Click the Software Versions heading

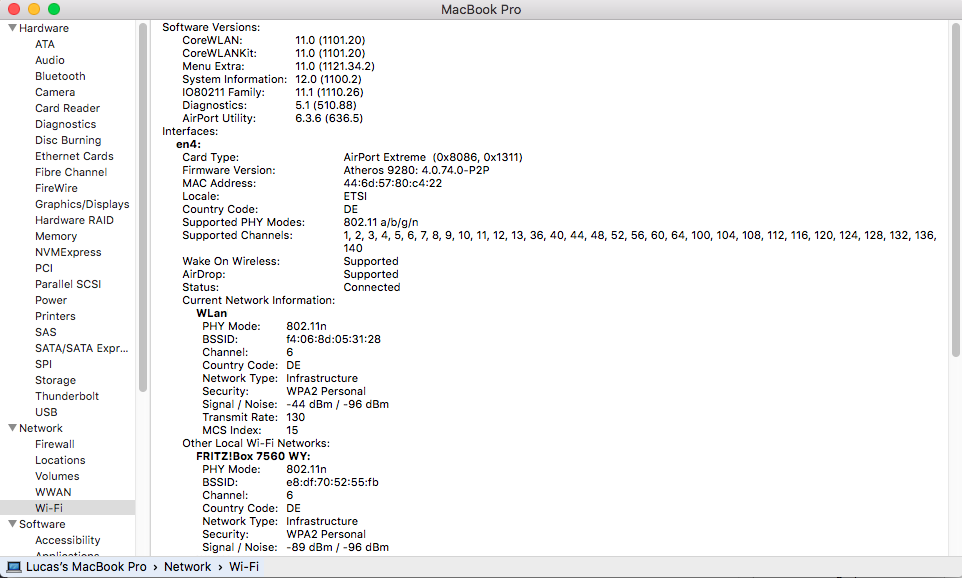211,27
